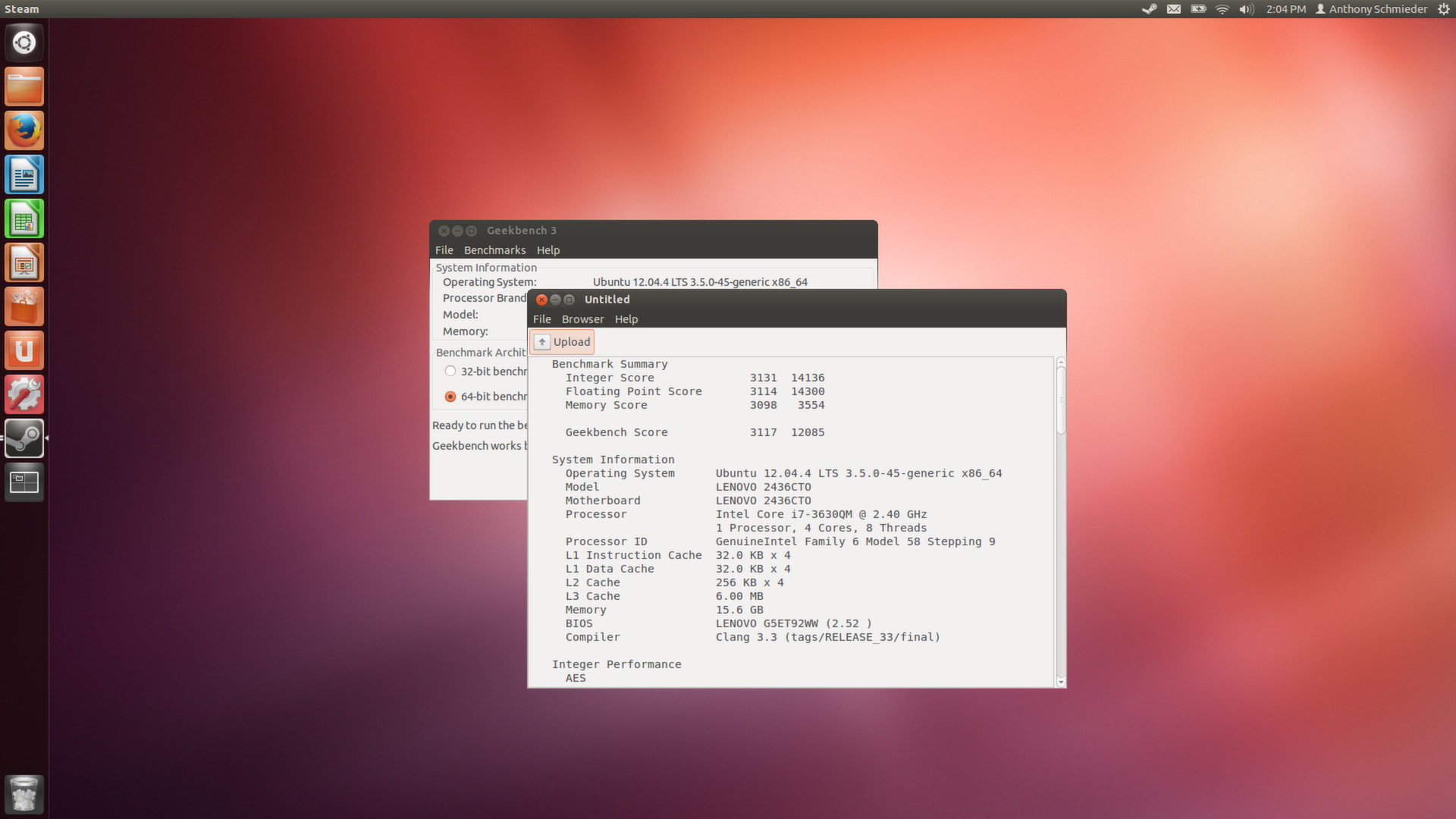Viewport: 1456px width, 819px height.
Task: Open the Files home folder icon
Action: pos(24,86)
